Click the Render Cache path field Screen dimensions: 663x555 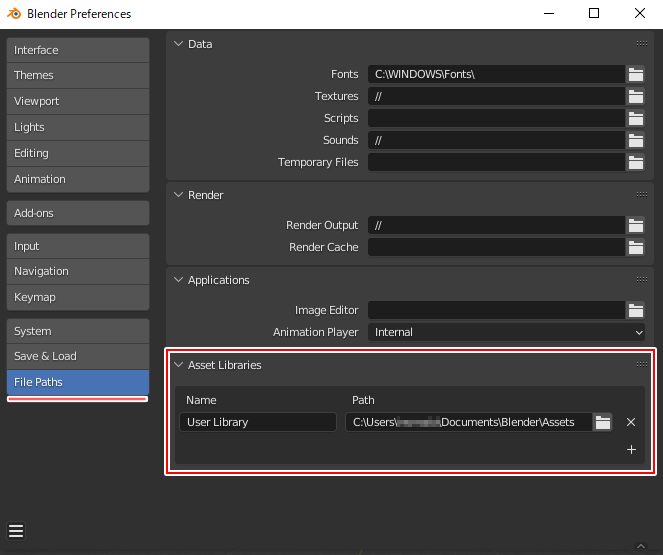pyautogui.click(x=495, y=247)
